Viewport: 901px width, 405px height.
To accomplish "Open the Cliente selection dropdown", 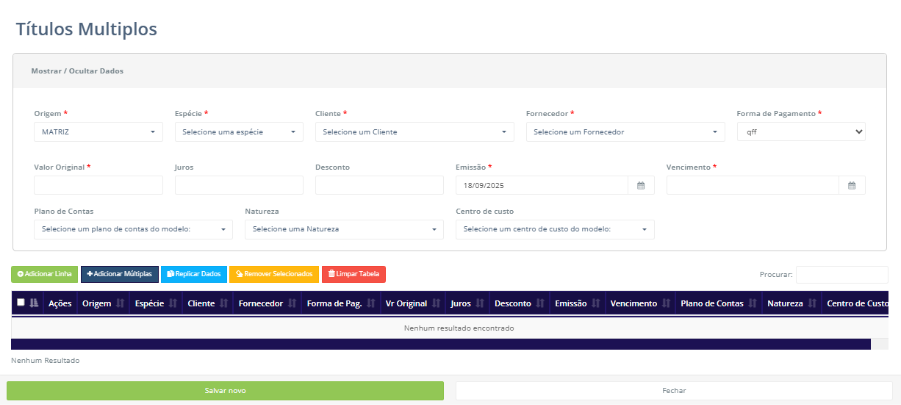I will point(414,132).
